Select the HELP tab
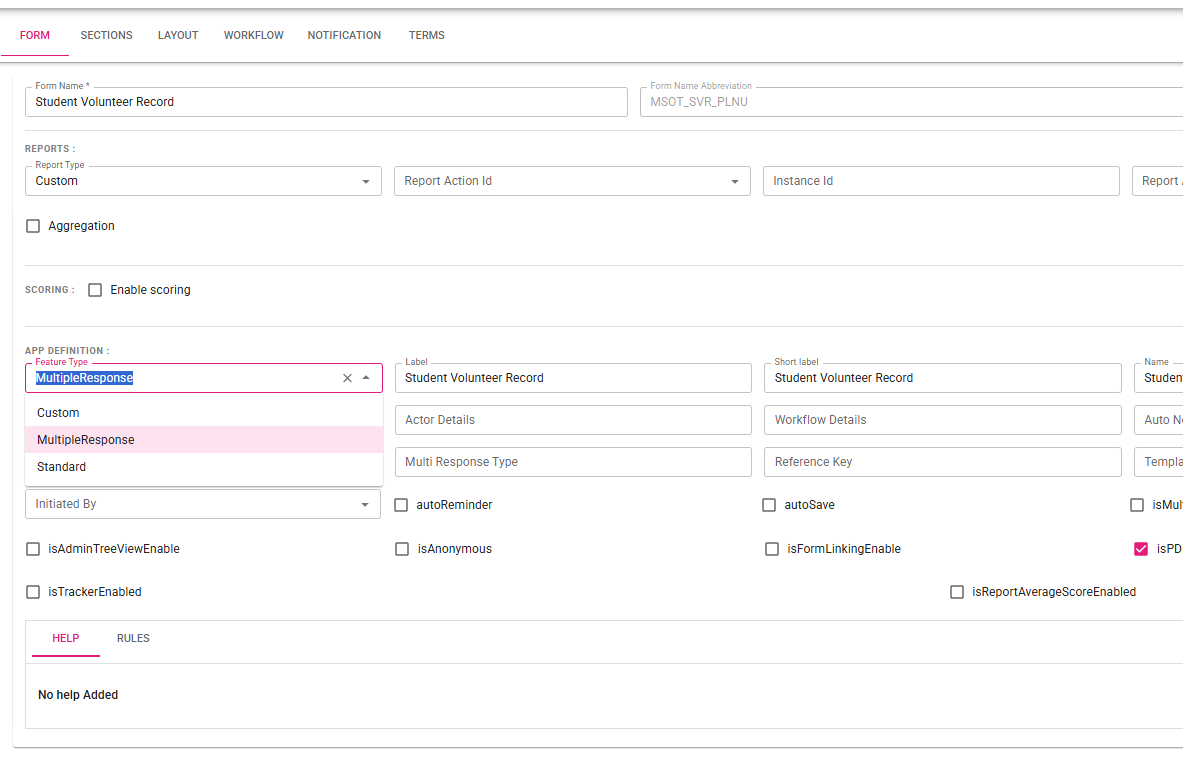This screenshot has width=1183, height=774. point(66,638)
